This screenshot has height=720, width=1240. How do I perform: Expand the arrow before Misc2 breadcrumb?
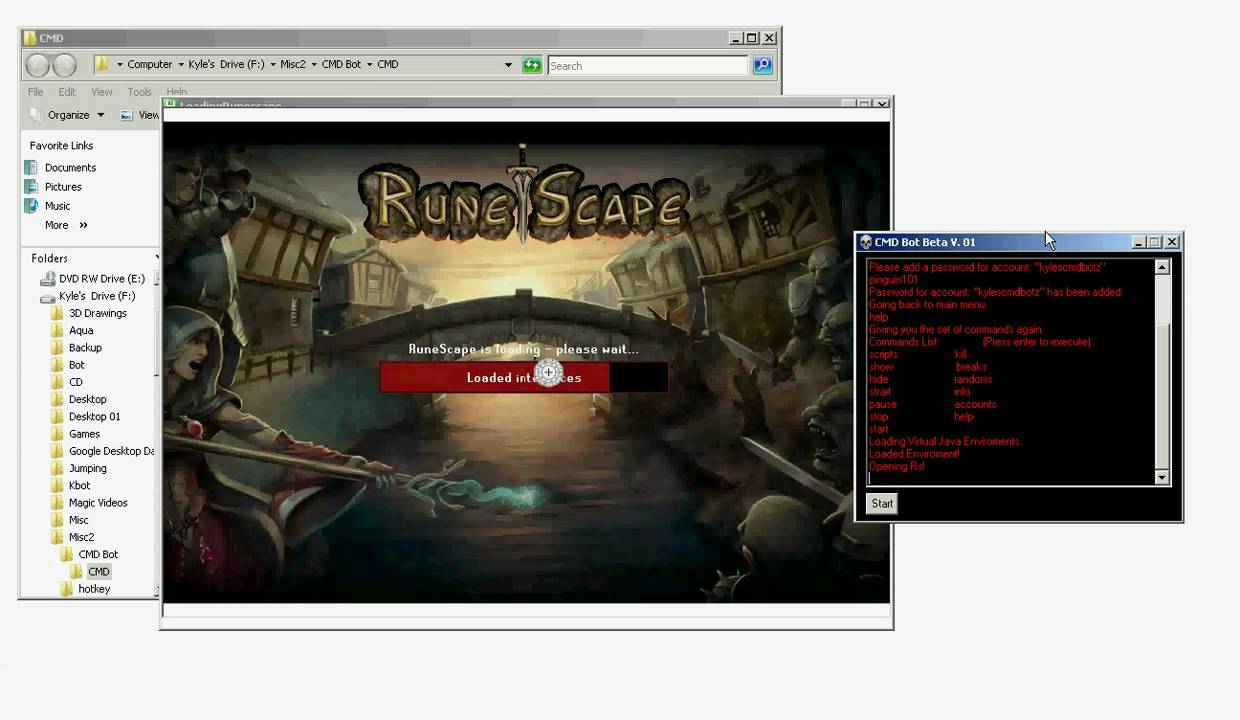coord(273,65)
